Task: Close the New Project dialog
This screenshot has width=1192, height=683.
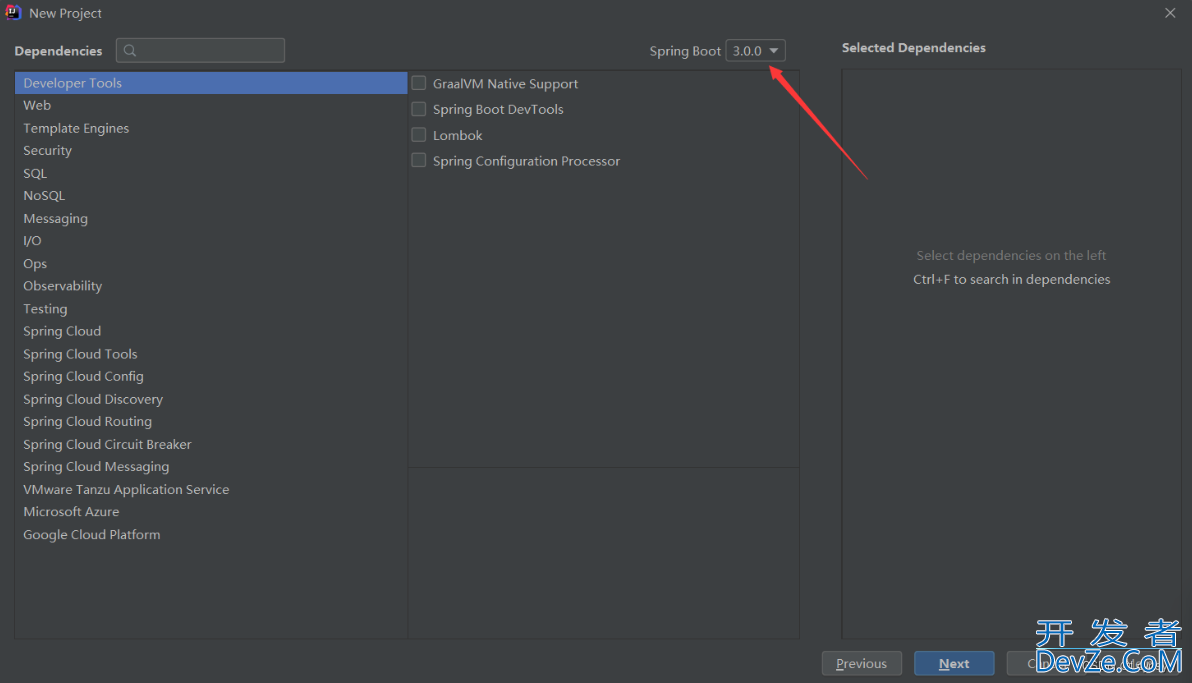Action: 1170,13
